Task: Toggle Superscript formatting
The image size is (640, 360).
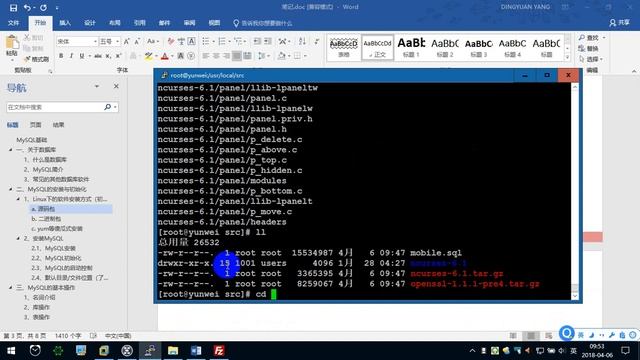Action: pyautogui.click(x=118, y=56)
